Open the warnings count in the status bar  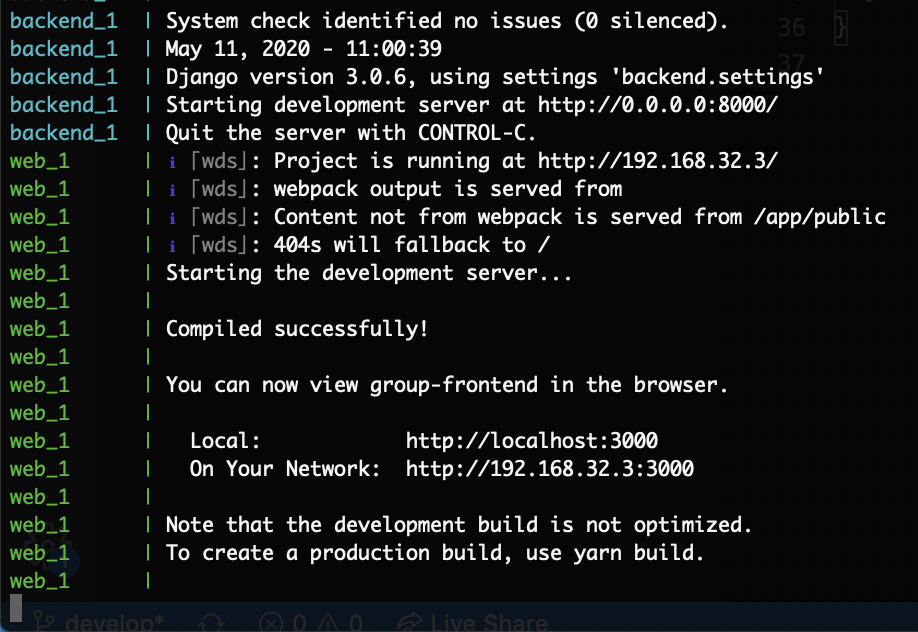pyautogui.click(x=340, y=623)
